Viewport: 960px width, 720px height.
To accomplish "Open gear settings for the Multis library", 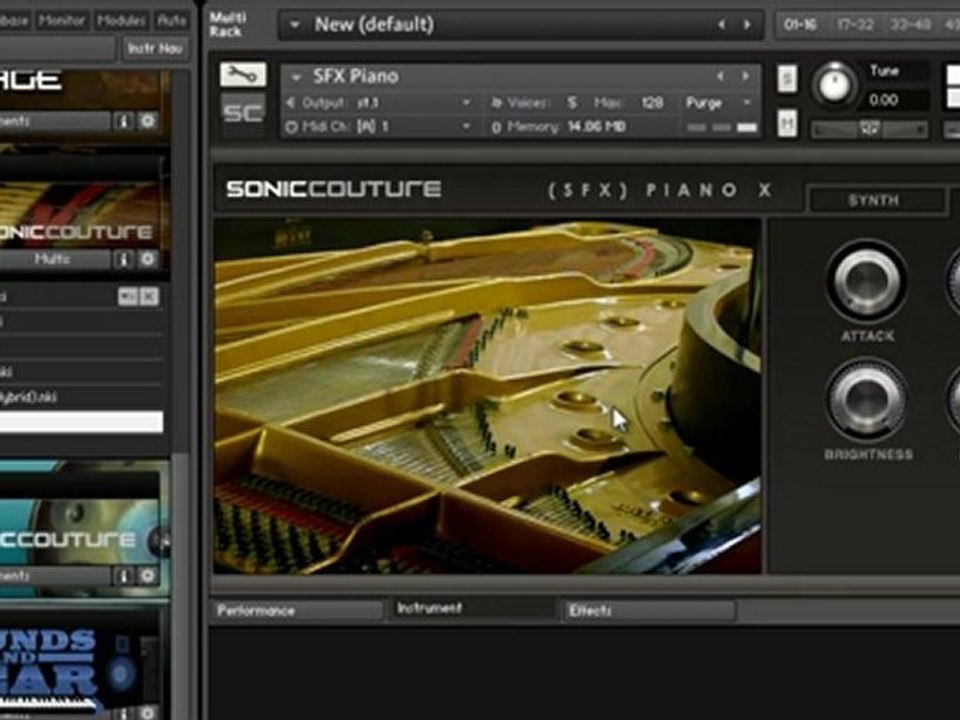I will pyautogui.click(x=148, y=260).
